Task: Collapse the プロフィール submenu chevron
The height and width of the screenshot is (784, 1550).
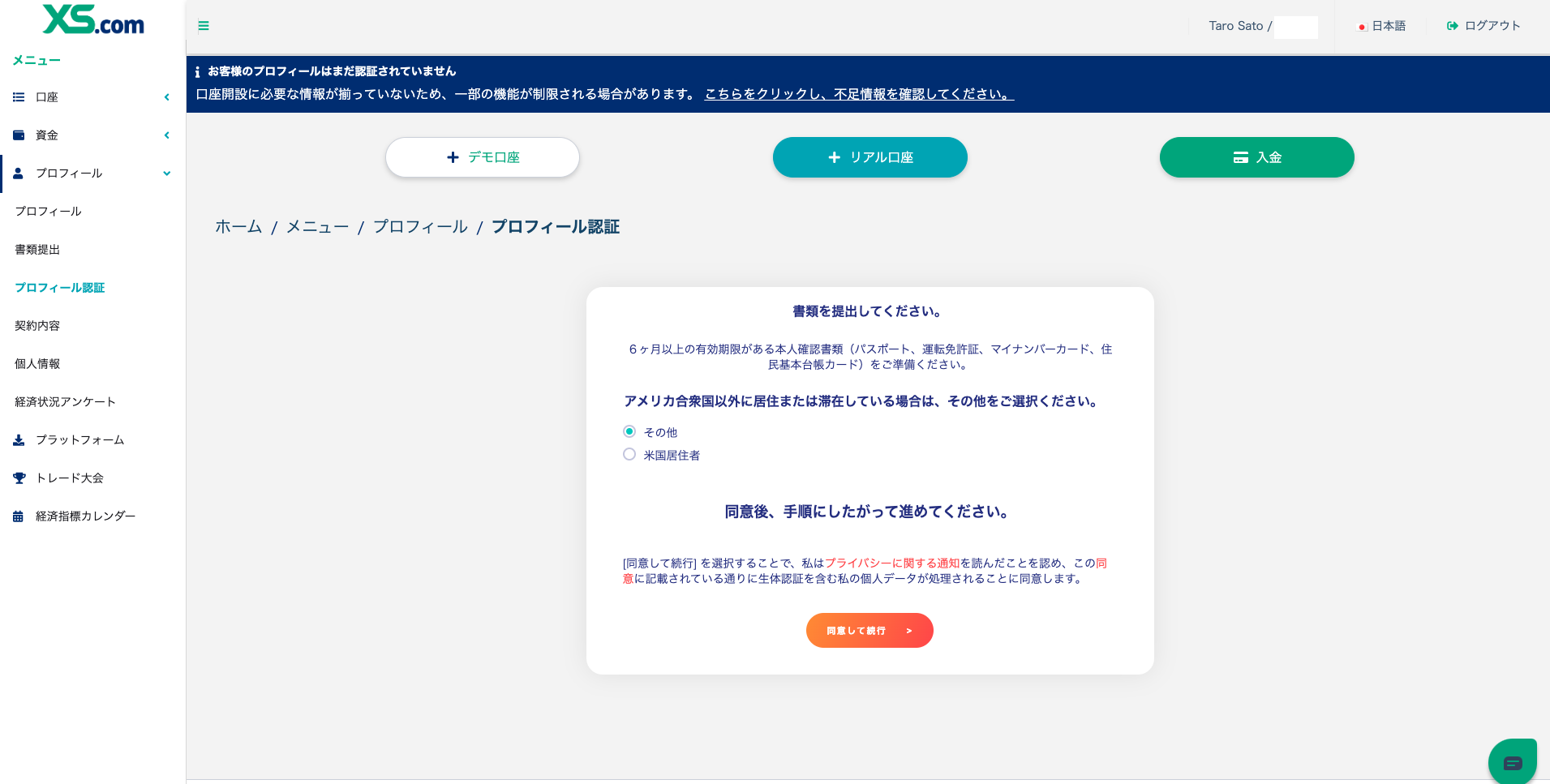Action: [x=166, y=174]
